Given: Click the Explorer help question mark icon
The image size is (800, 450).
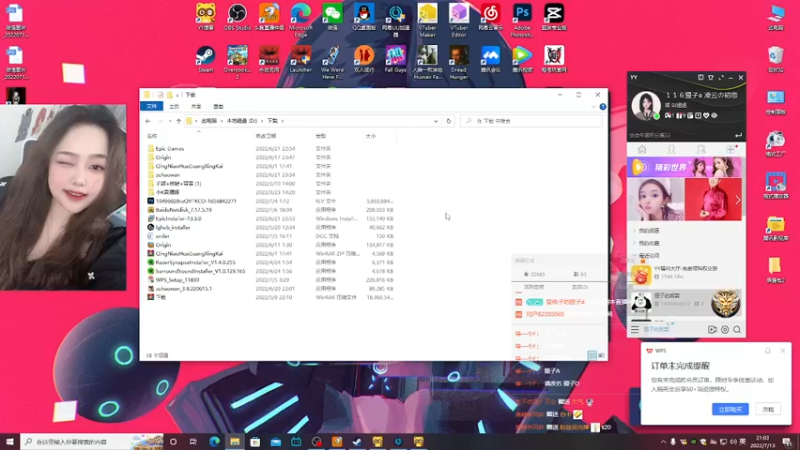Looking at the screenshot, I should coord(603,107).
